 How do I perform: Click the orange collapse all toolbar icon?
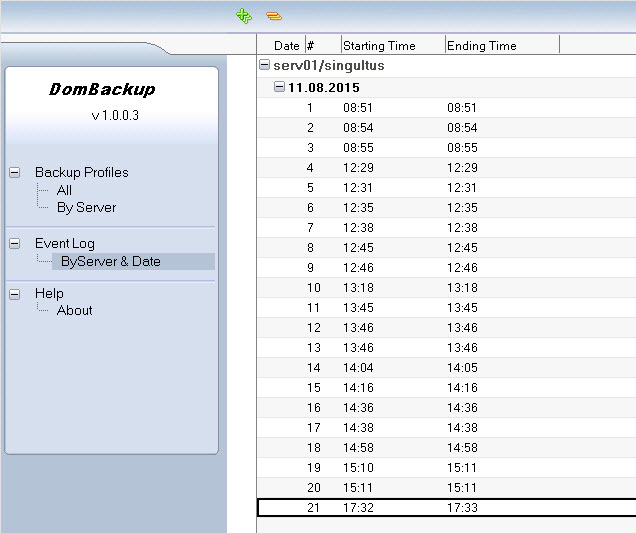click(x=273, y=16)
